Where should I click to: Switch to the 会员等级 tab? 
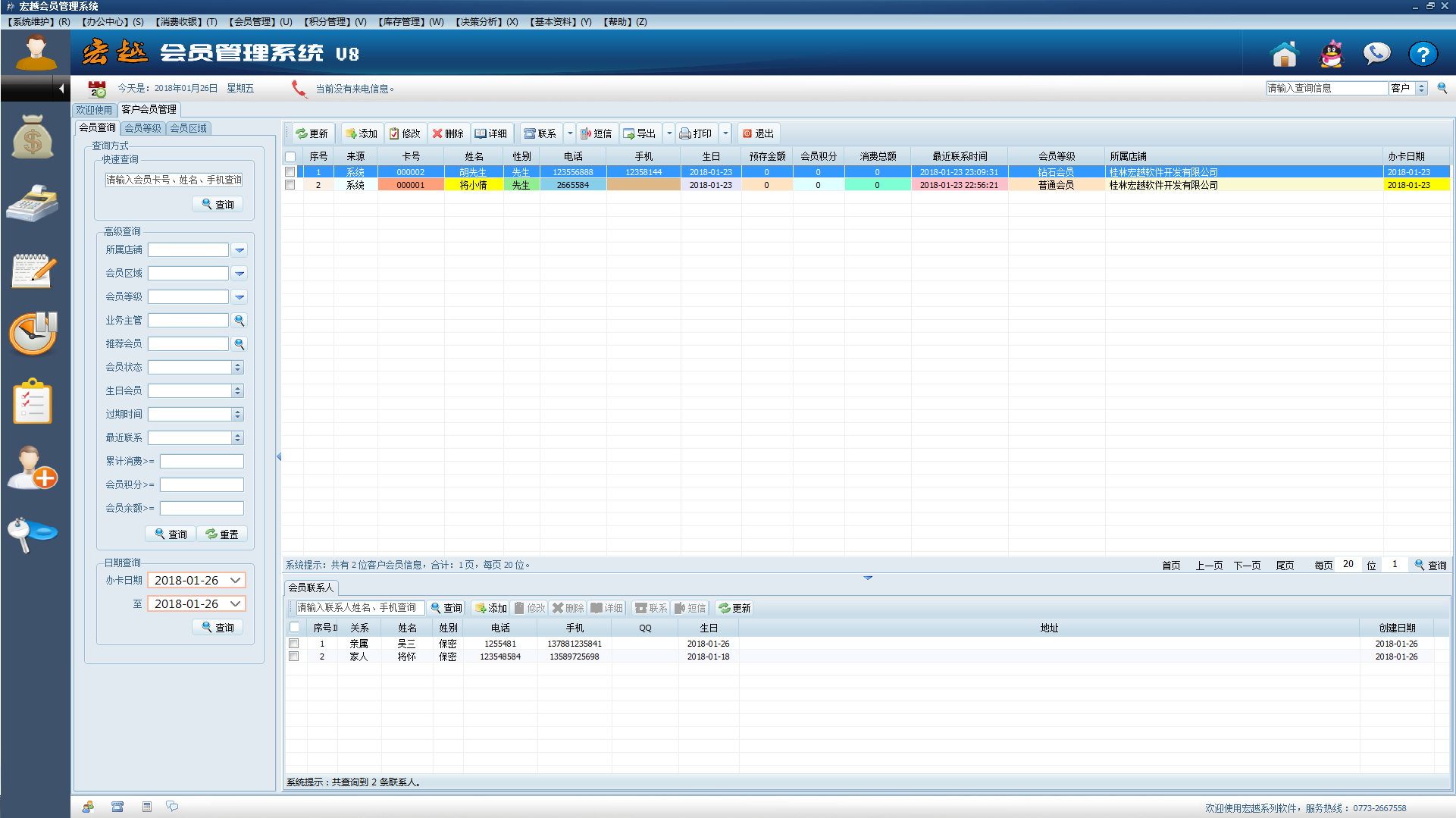pos(142,128)
